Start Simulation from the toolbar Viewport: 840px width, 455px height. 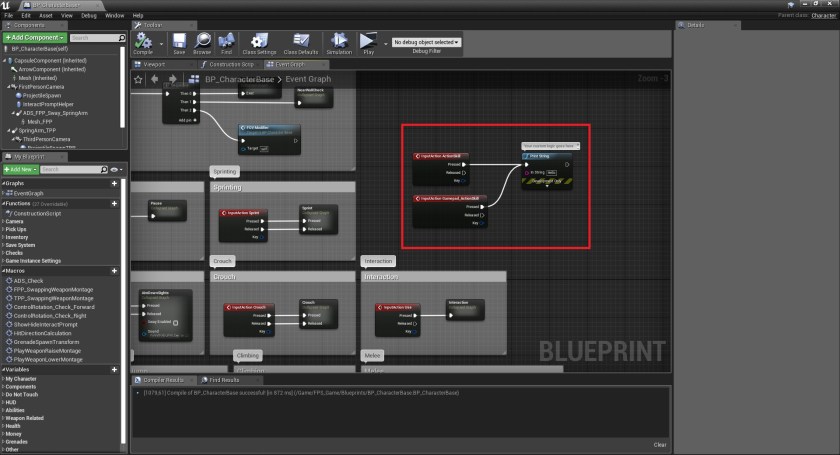(x=339, y=41)
